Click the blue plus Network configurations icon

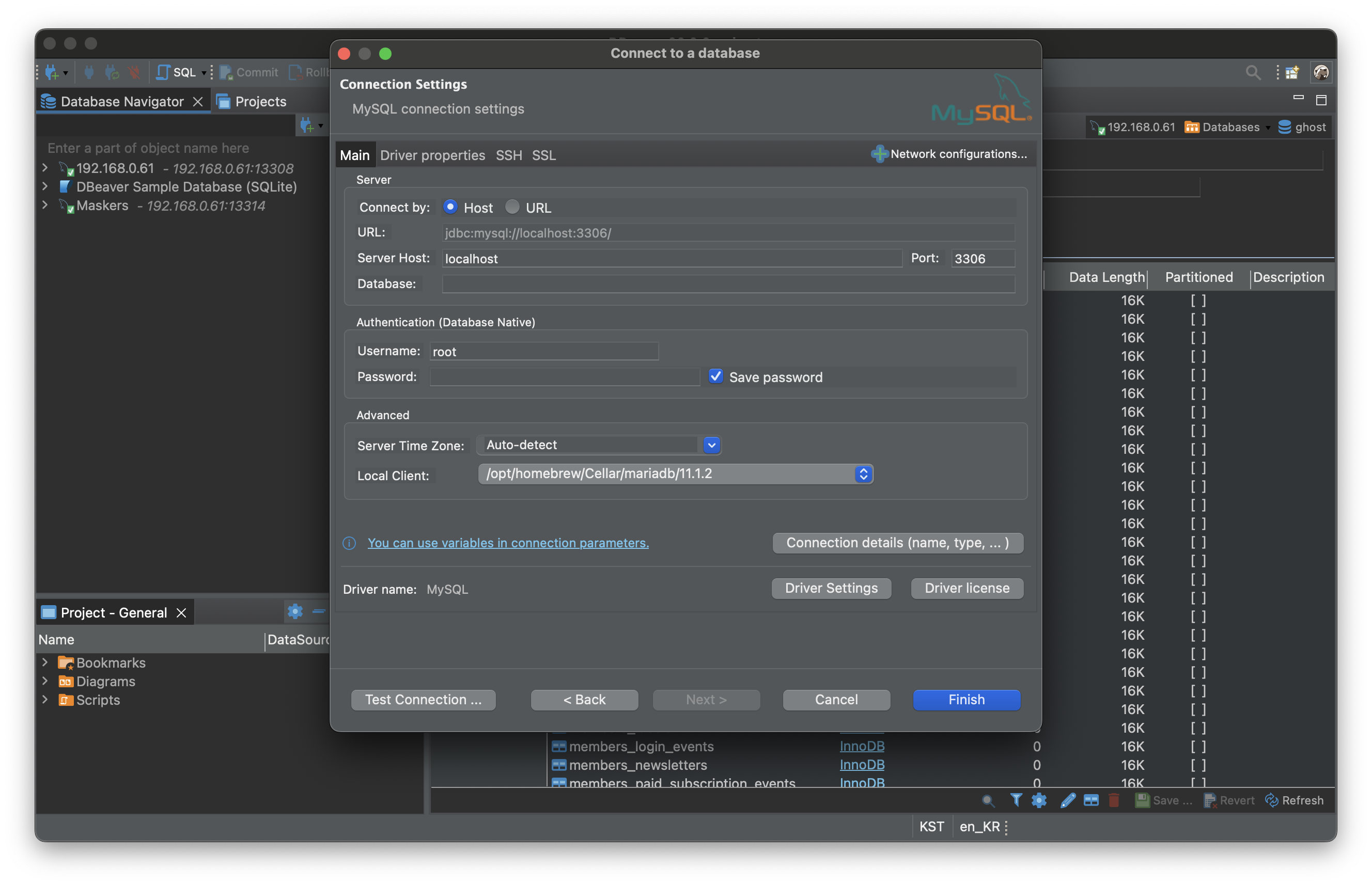coord(879,154)
